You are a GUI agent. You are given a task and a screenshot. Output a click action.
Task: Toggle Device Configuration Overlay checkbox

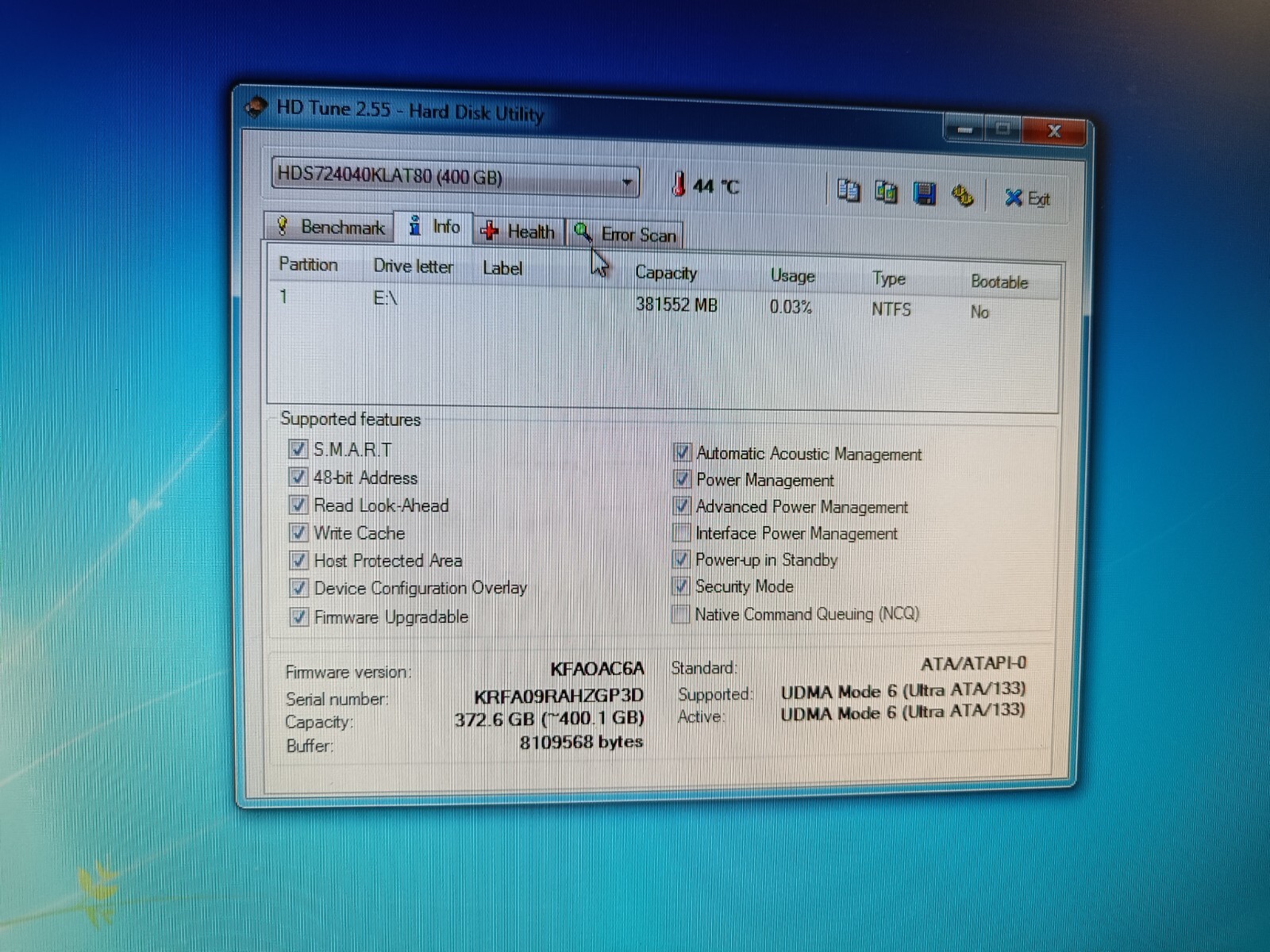299,588
